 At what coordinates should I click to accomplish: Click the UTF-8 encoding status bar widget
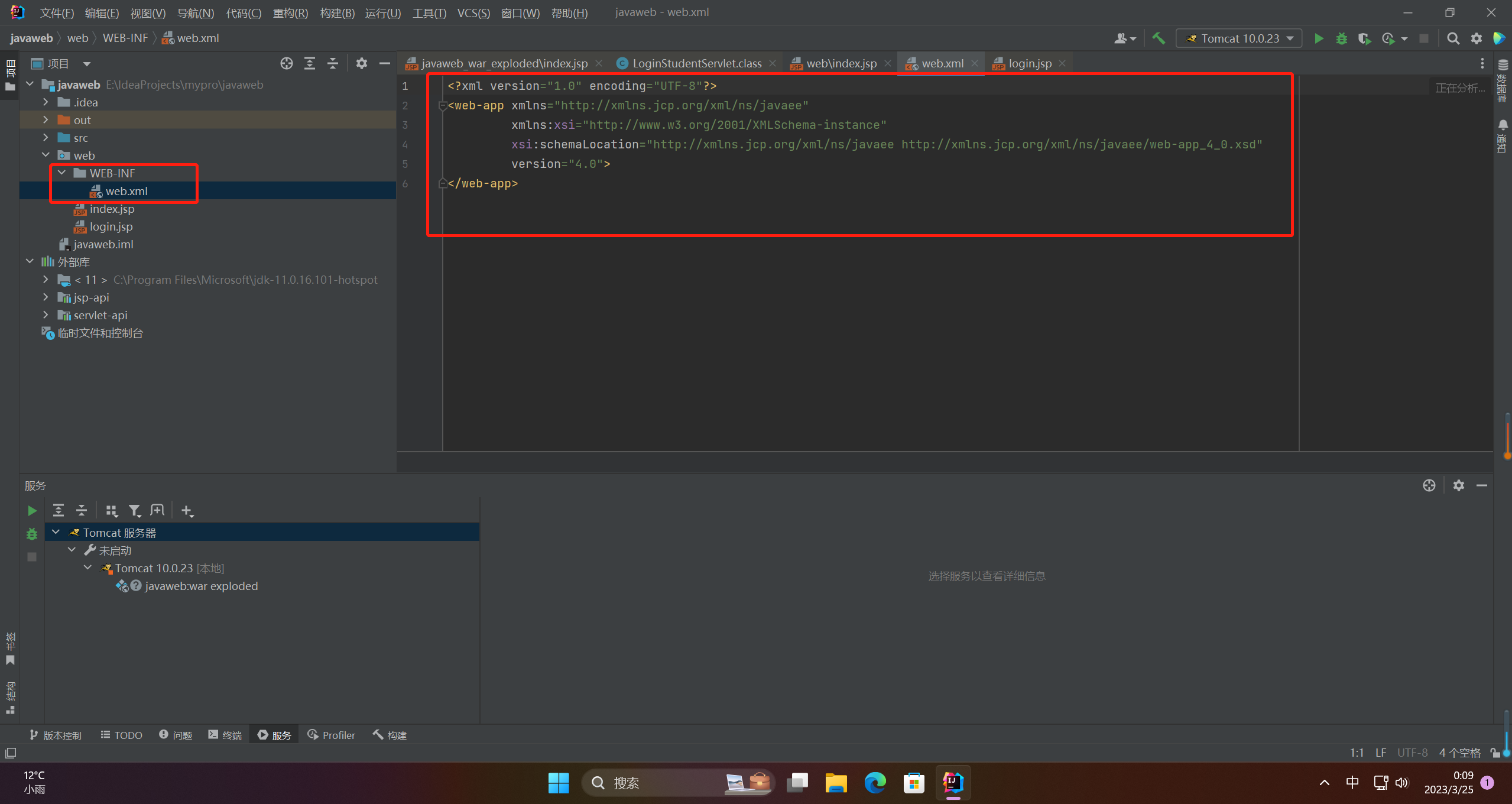[x=1412, y=753]
